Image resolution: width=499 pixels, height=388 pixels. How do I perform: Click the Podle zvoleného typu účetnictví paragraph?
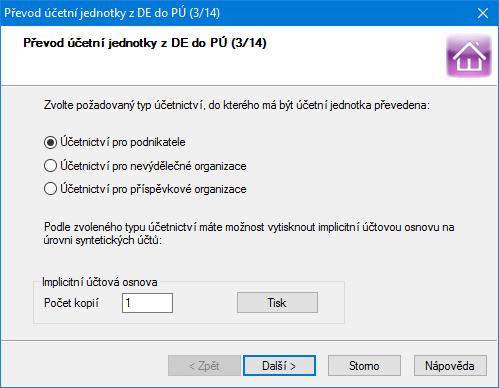[249, 233]
